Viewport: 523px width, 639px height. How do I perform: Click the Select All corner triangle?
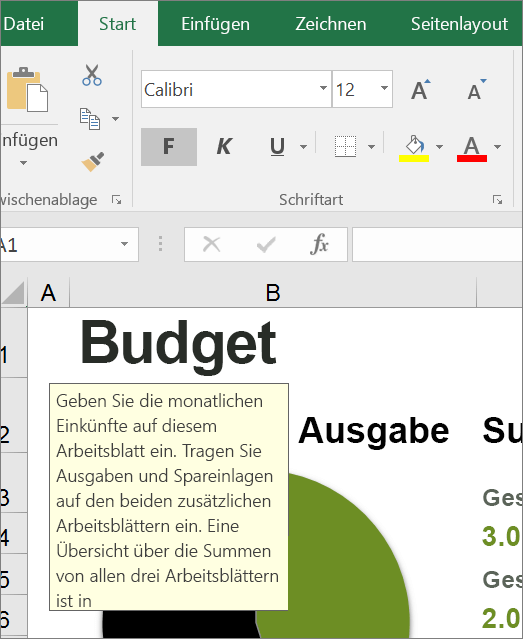tap(13, 293)
